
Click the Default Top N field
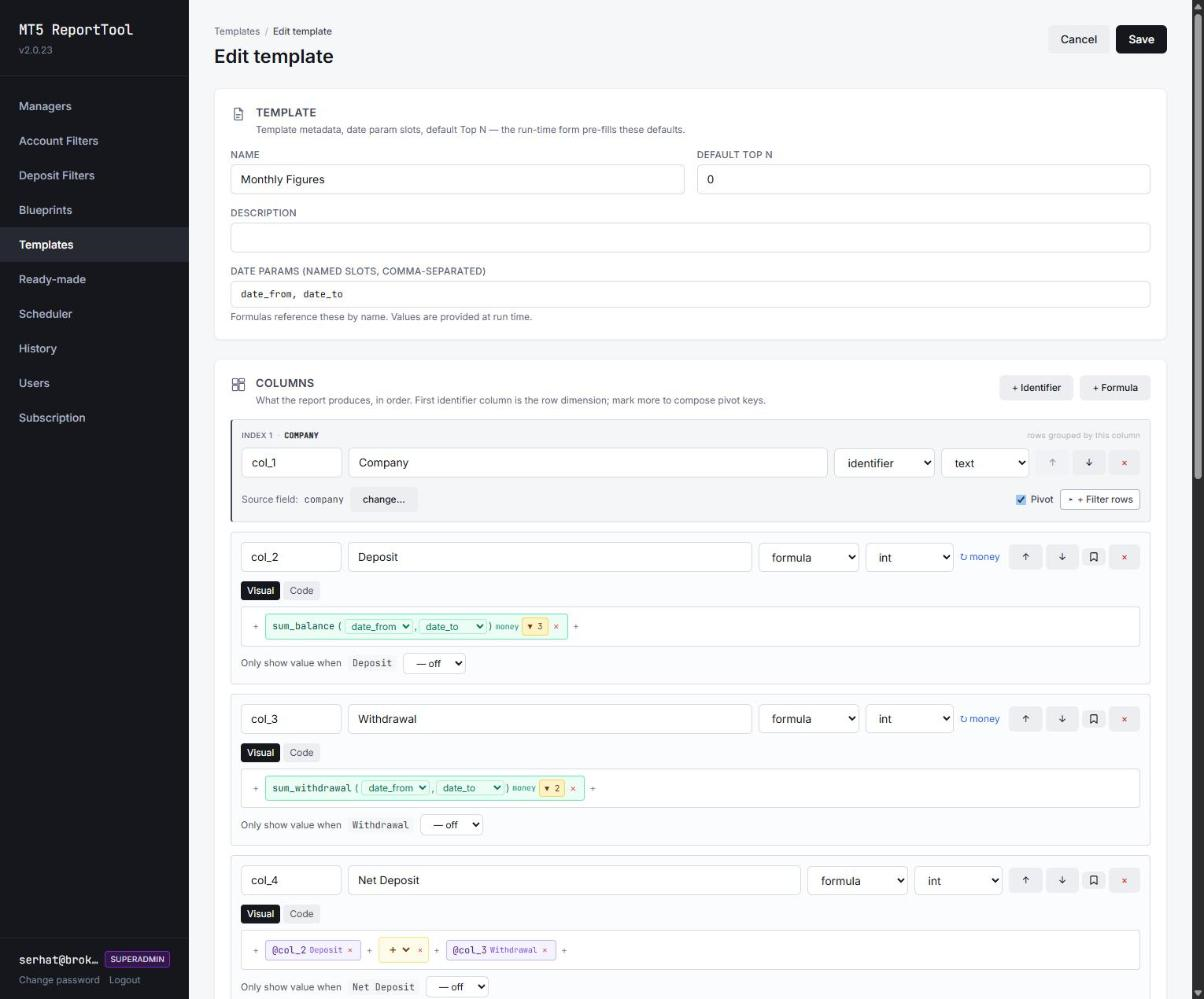923,180
